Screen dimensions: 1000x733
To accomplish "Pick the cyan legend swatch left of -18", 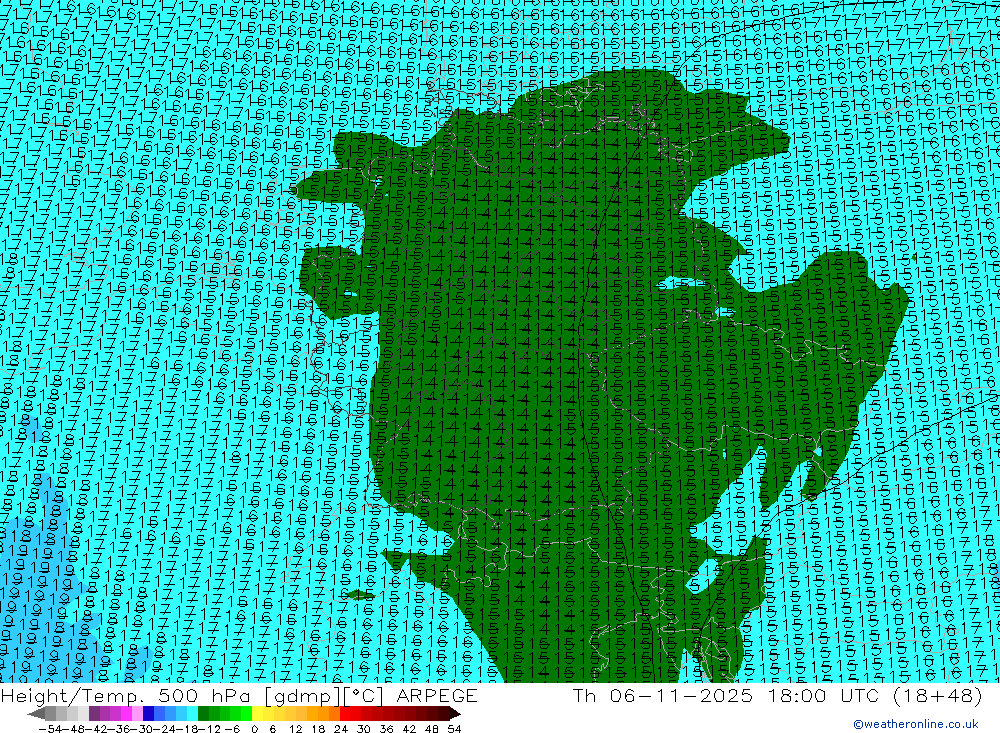I will coord(192,713).
